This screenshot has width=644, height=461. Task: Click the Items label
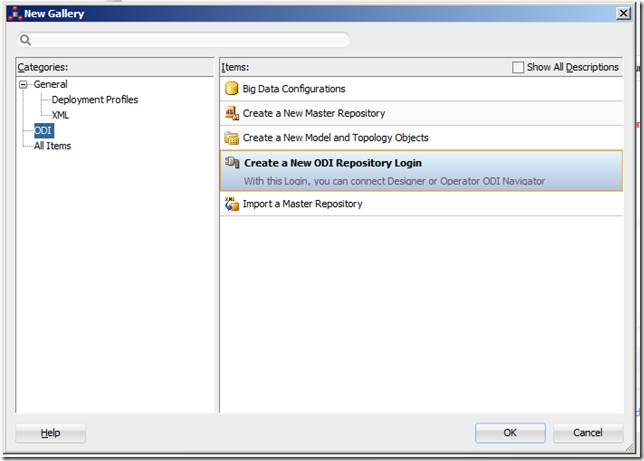click(235, 67)
